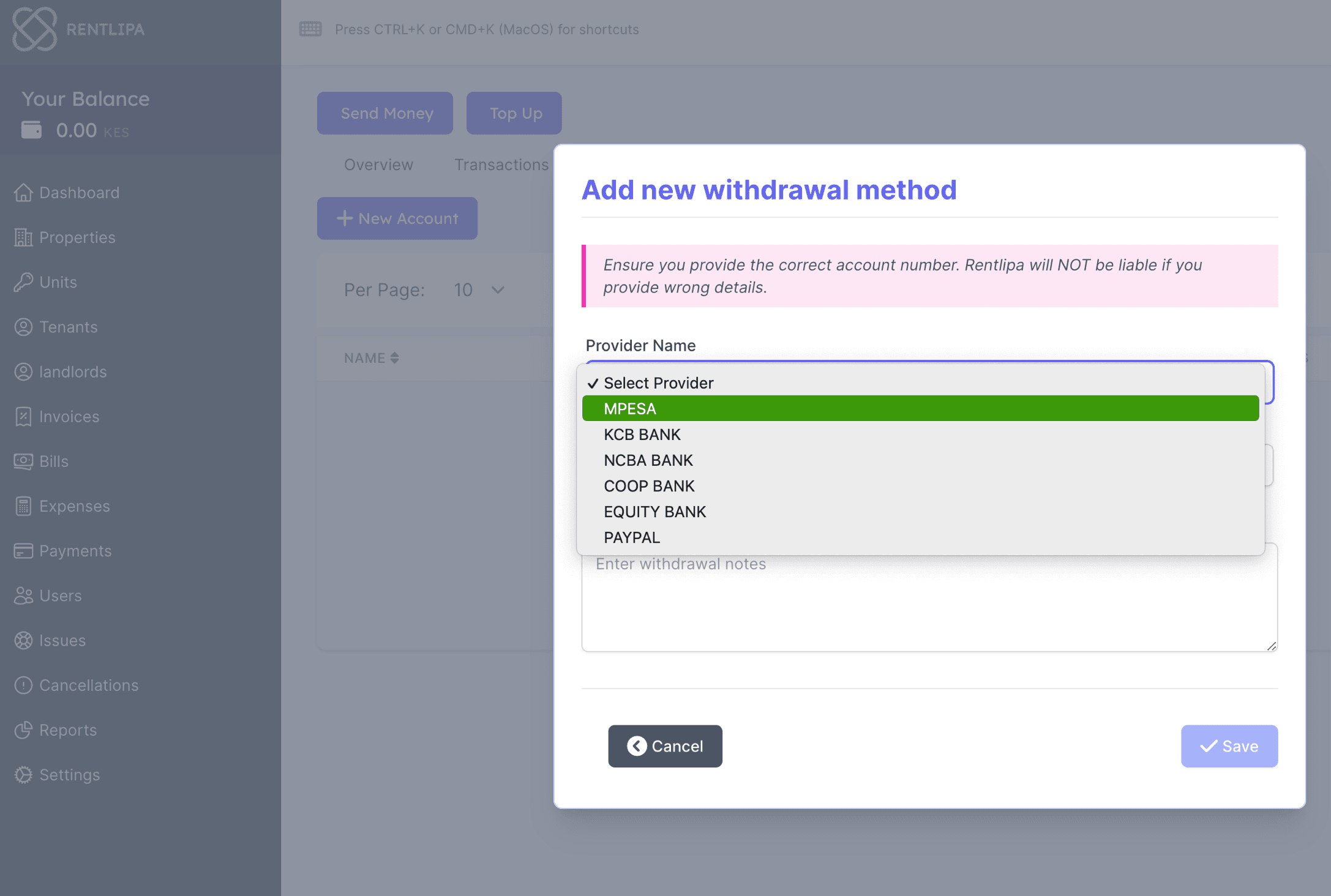Click the Reports pie chart icon
This screenshot has height=896, width=1331.
coord(23,730)
